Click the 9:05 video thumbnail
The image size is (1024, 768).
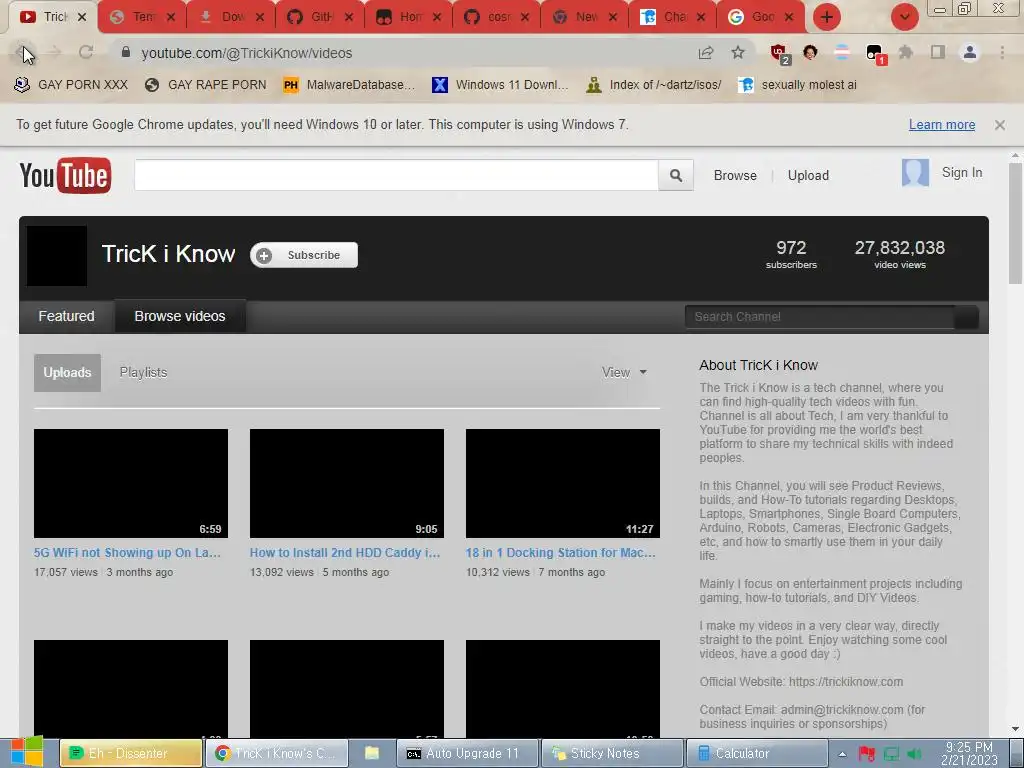(x=347, y=483)
